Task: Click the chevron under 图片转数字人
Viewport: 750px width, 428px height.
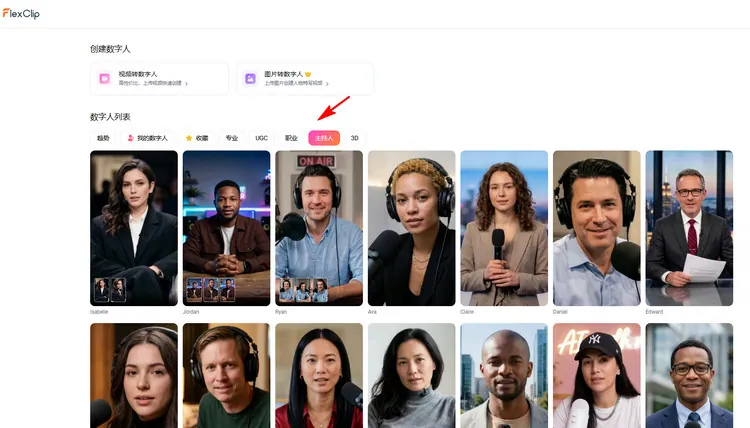Action: pos(327,84)
